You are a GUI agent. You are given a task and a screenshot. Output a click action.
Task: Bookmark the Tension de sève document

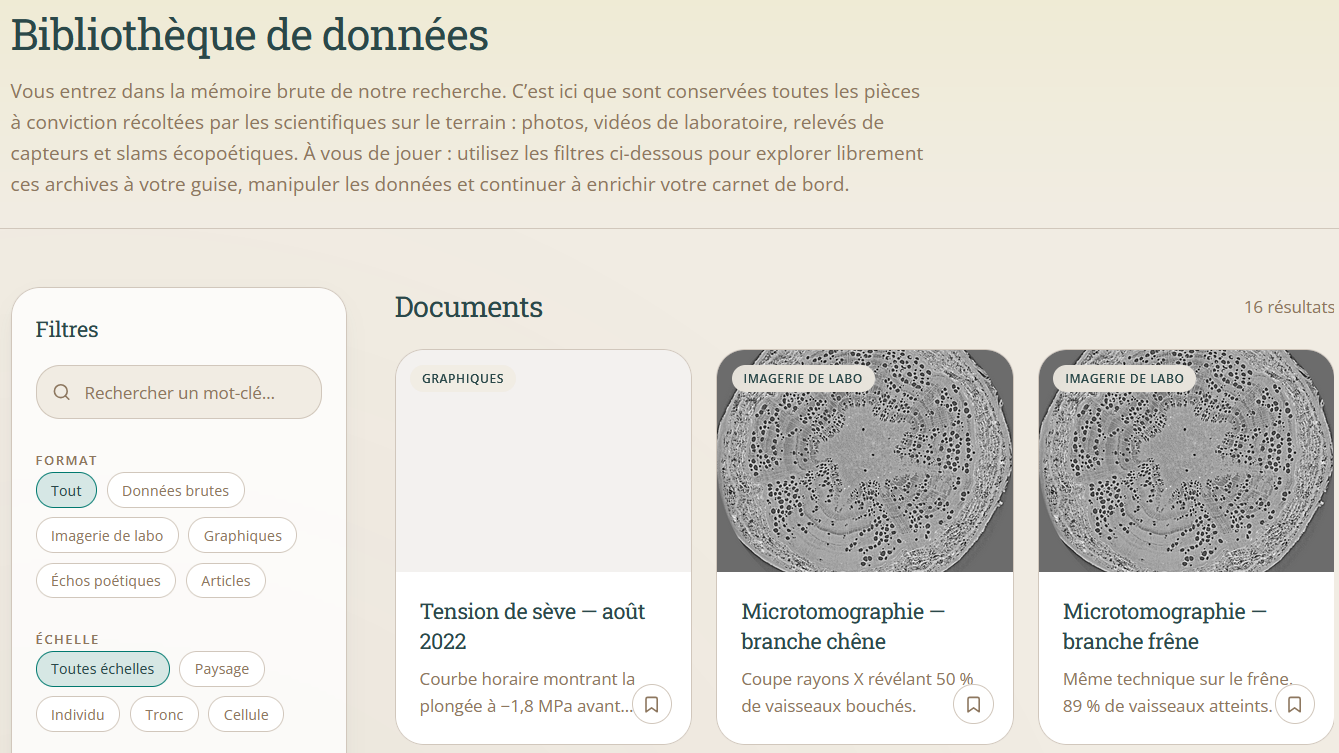click(x=652, y=704)
